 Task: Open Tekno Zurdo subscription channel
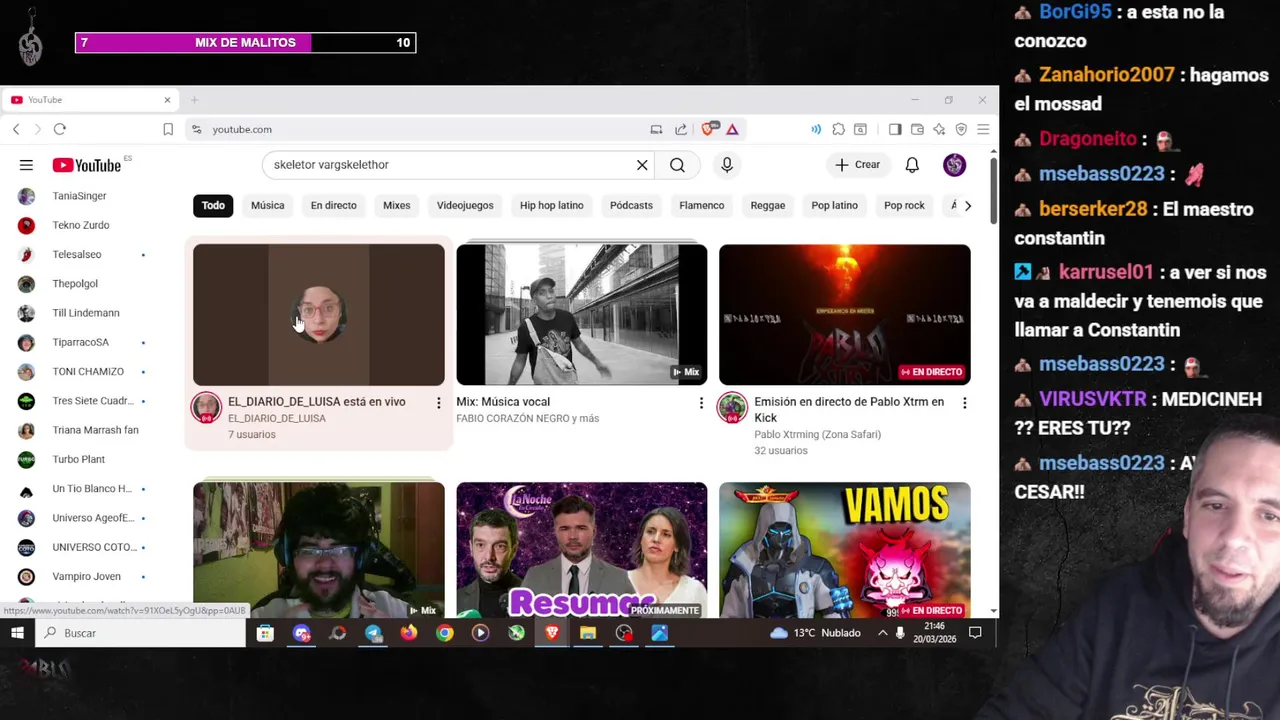tap(80, 225)
